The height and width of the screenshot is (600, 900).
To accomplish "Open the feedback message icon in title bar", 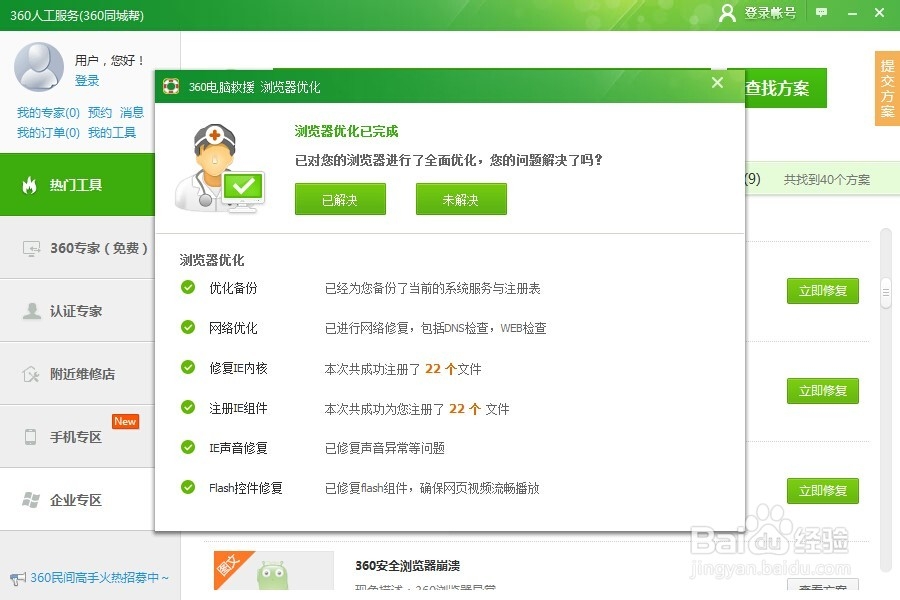I will coord(821,13).
